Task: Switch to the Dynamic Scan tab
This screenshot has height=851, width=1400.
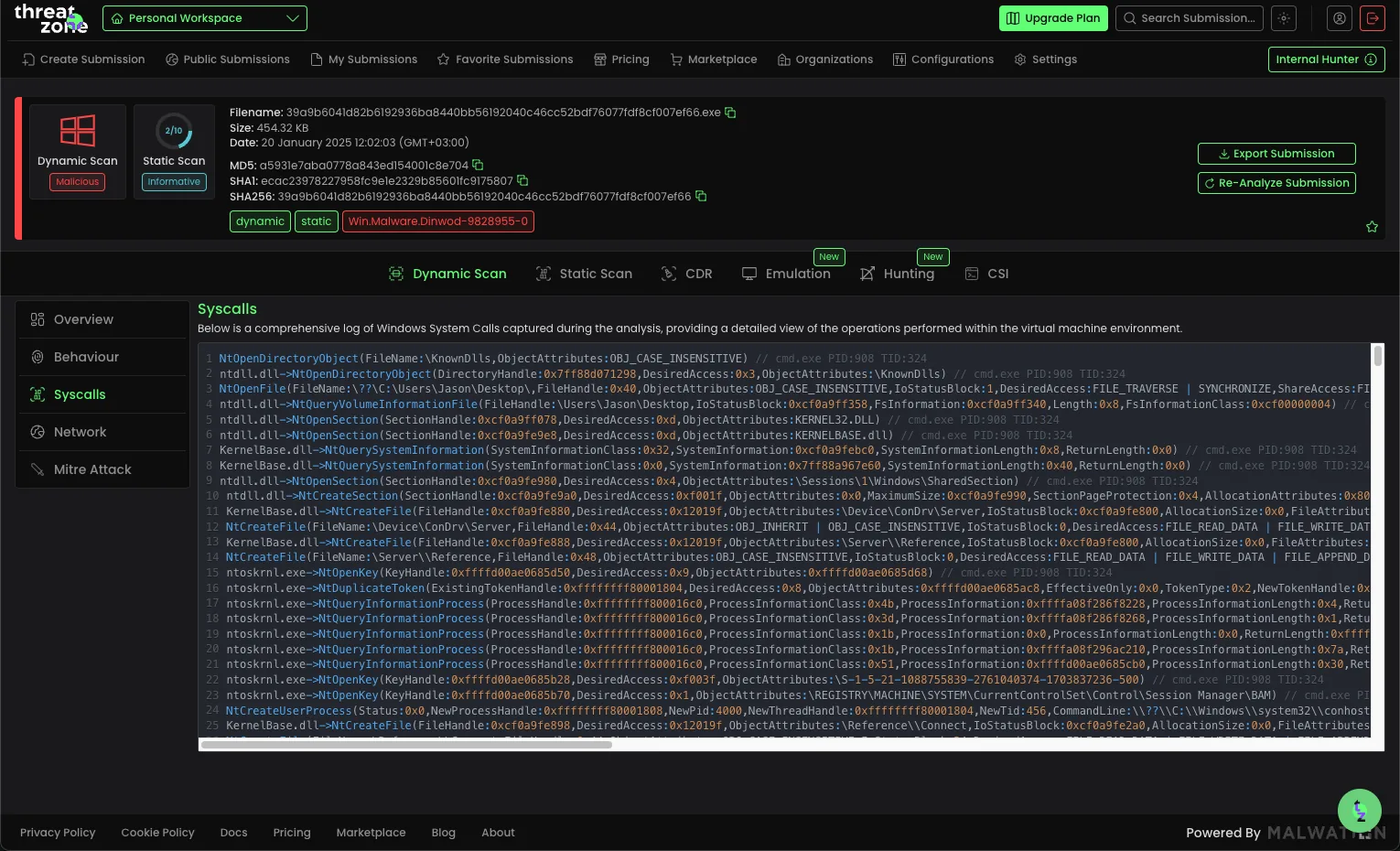Action: coord(447,274)
